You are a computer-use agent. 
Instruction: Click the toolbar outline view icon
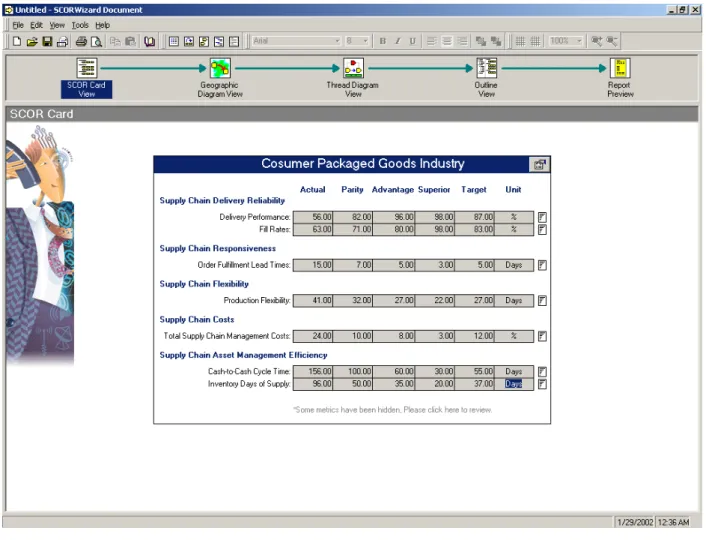[x=219, y=41]
